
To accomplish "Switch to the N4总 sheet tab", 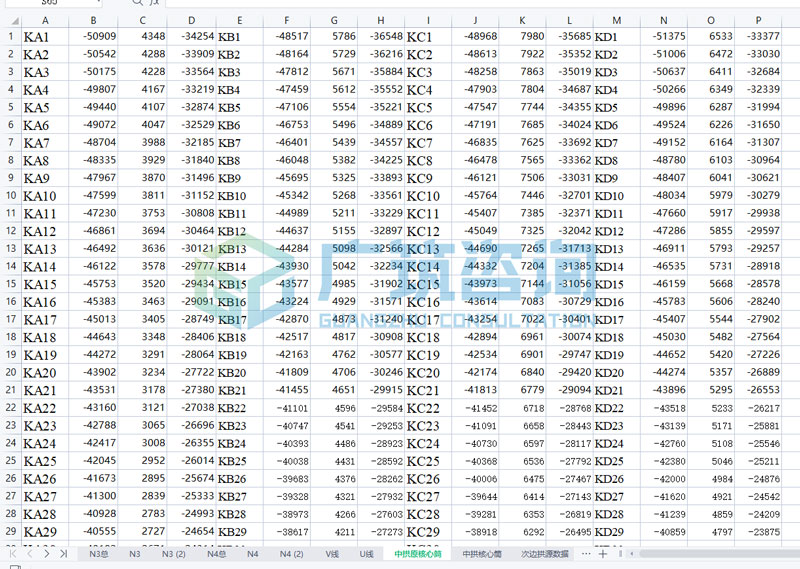I will click(216, 554).
